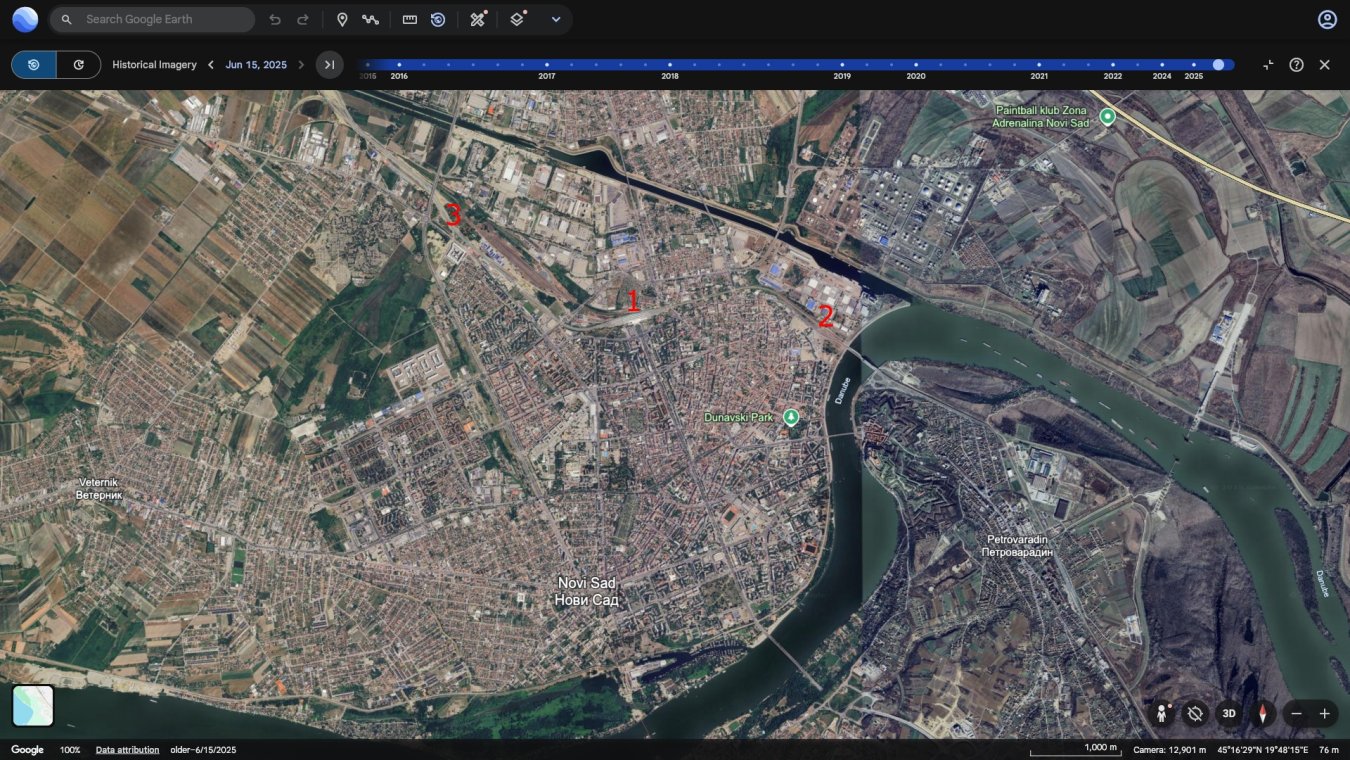Screen dimensions: 1350x760
Task: Jump to the latest imagery date
Action: point(329,65)
